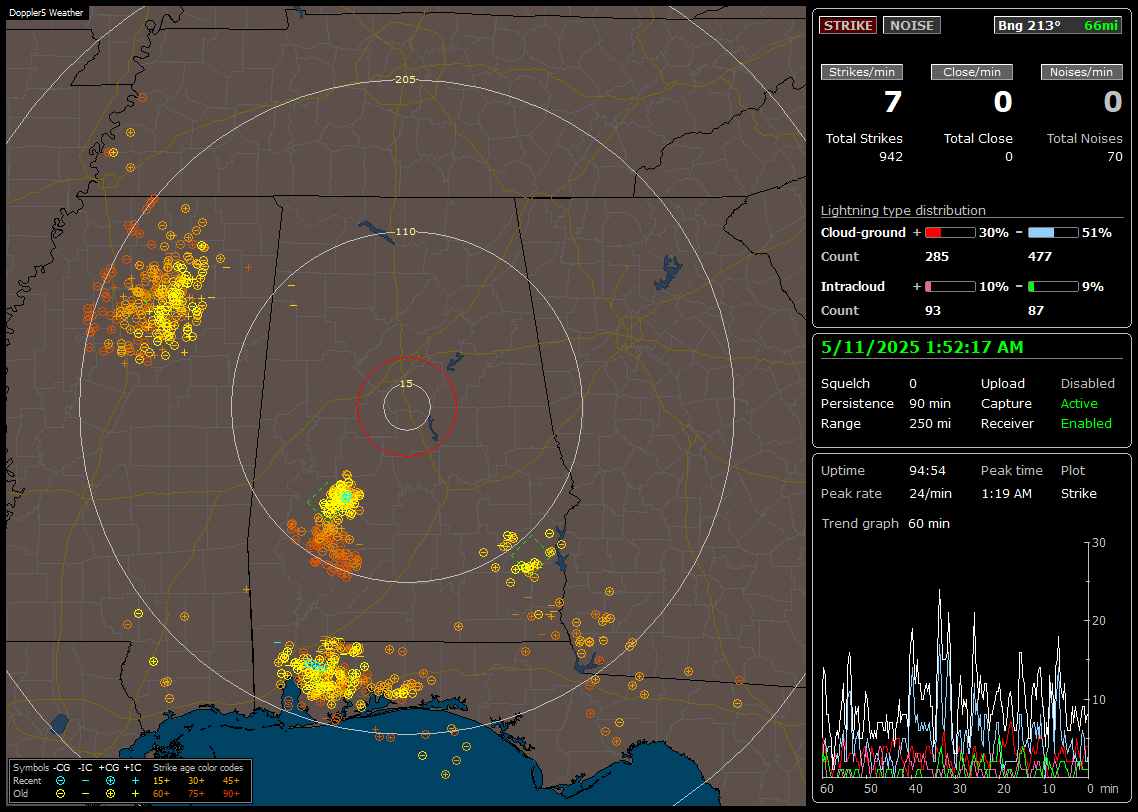This screenshot has width=1138, height=812.
Task: Click the 30+ strike age color code
Action: click(196, 781)
